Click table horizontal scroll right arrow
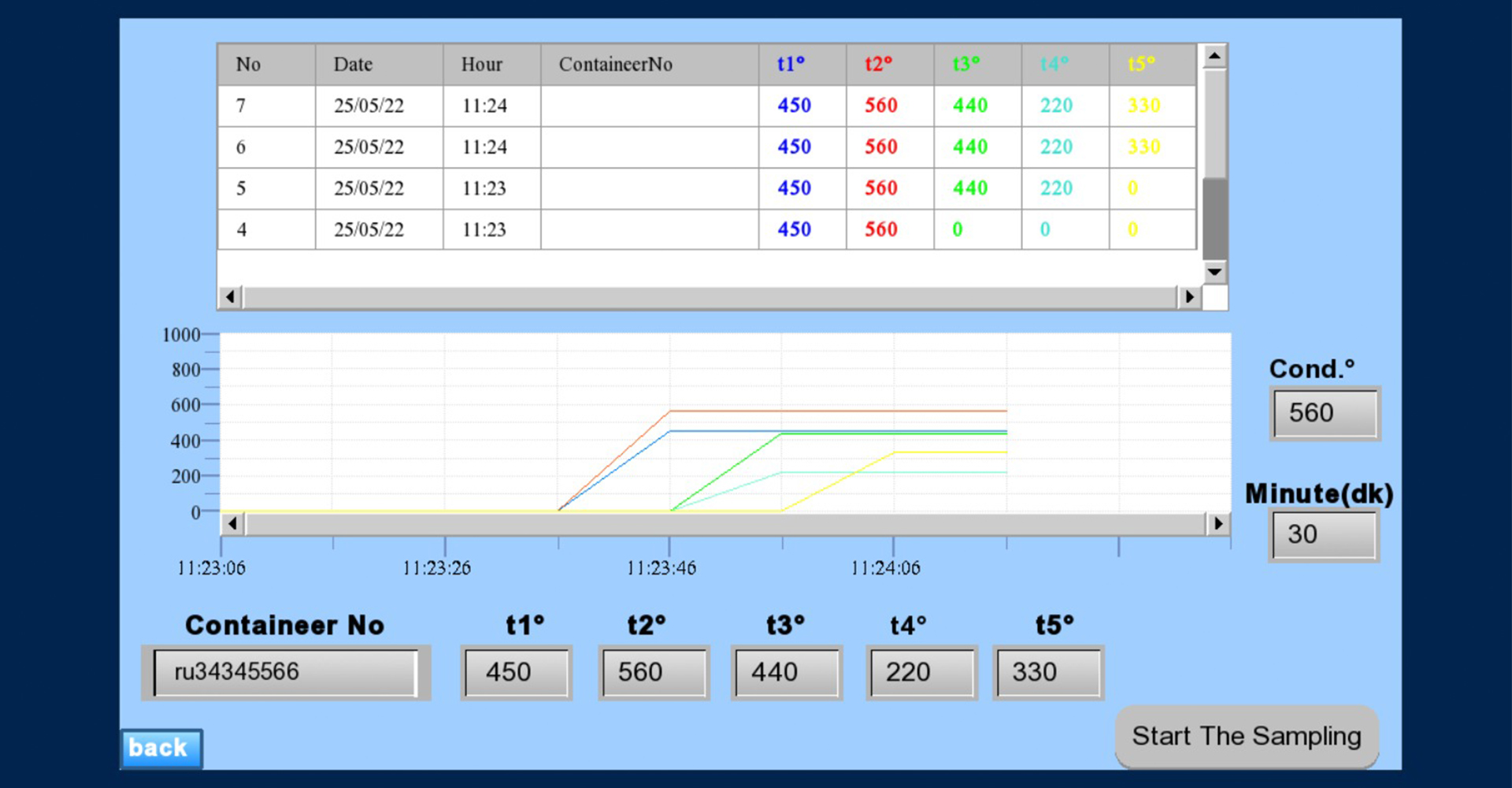 point(1189,297)
